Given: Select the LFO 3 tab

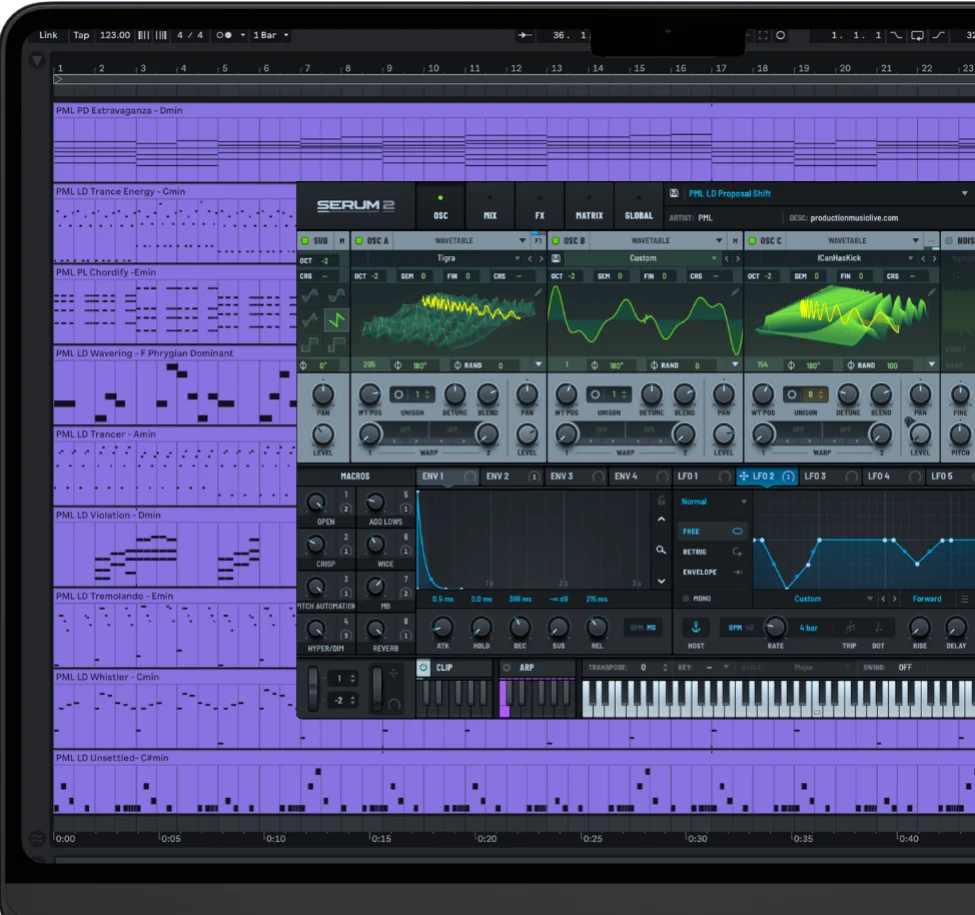Looking at the screenshot, I should (829, 476).
